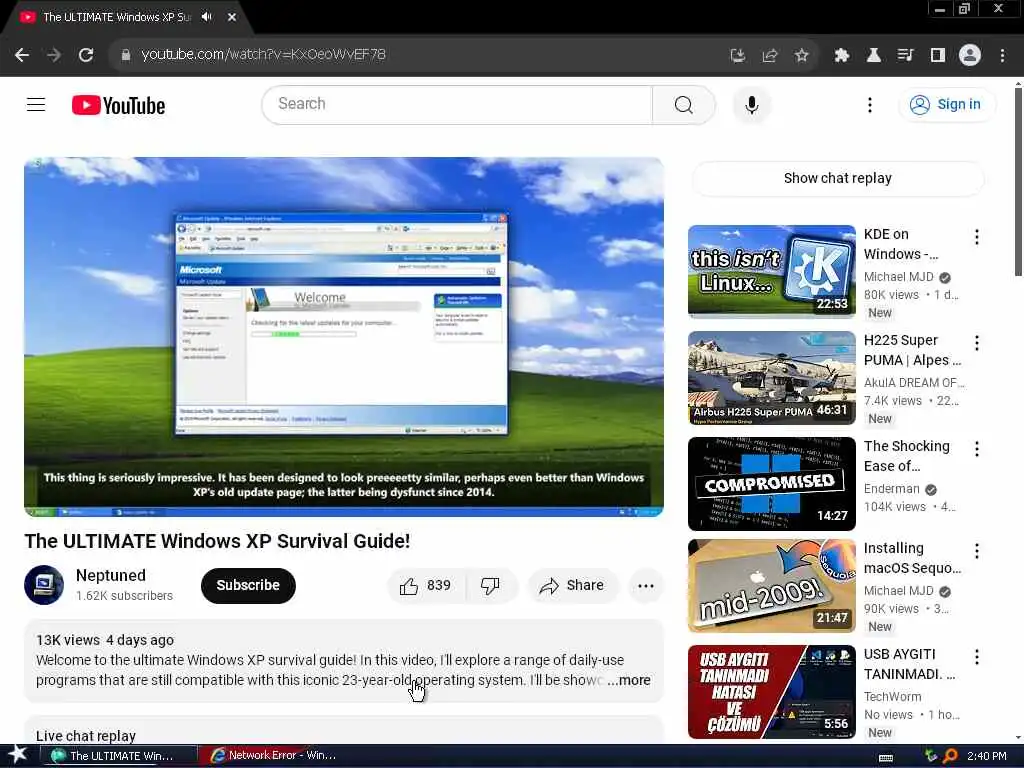Click the page vertical scrollbar thumb
Viewport: 1024px width, 768px height.
click(1018, 182)
